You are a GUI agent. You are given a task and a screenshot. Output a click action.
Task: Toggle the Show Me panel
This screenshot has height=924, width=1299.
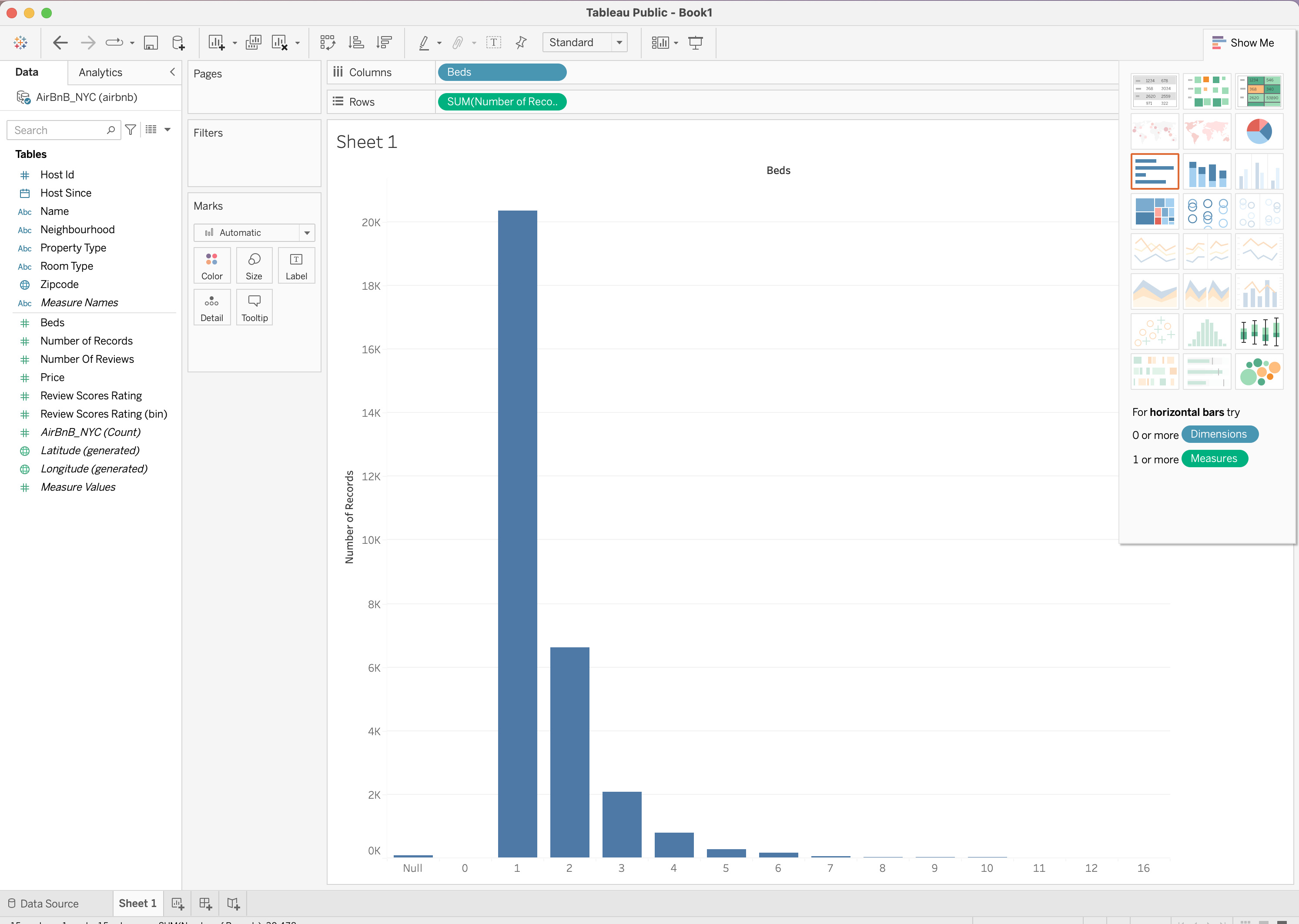[1243, 43]
